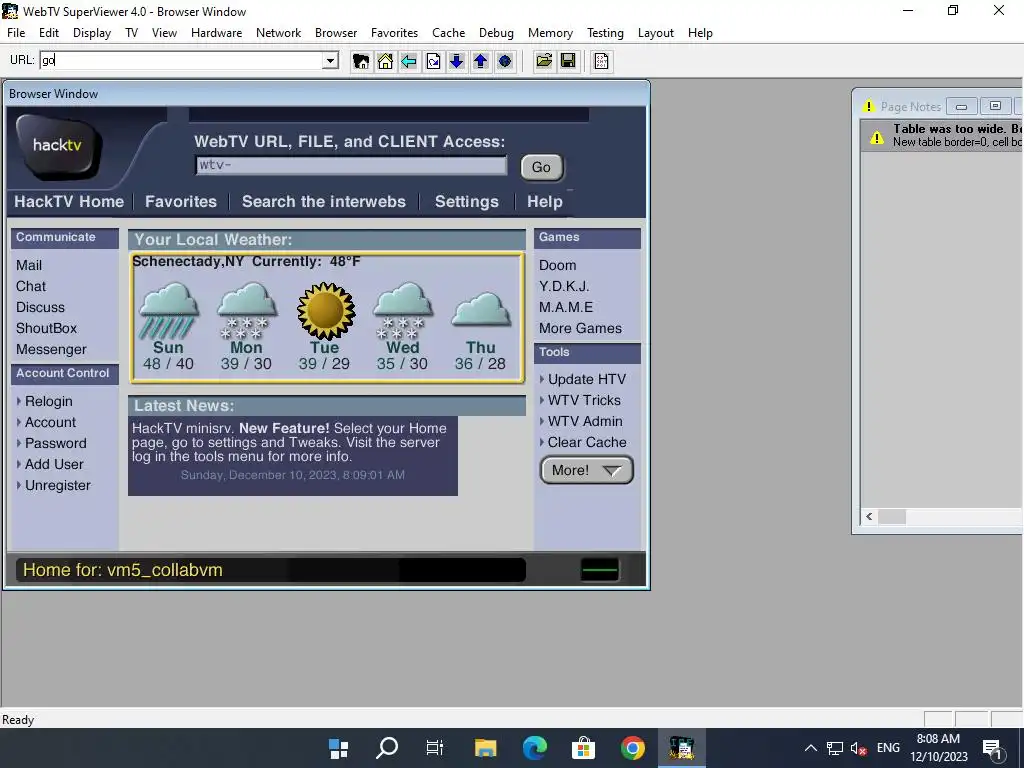Click the WebTV SuperViewer title bar icon

[10, 11]
